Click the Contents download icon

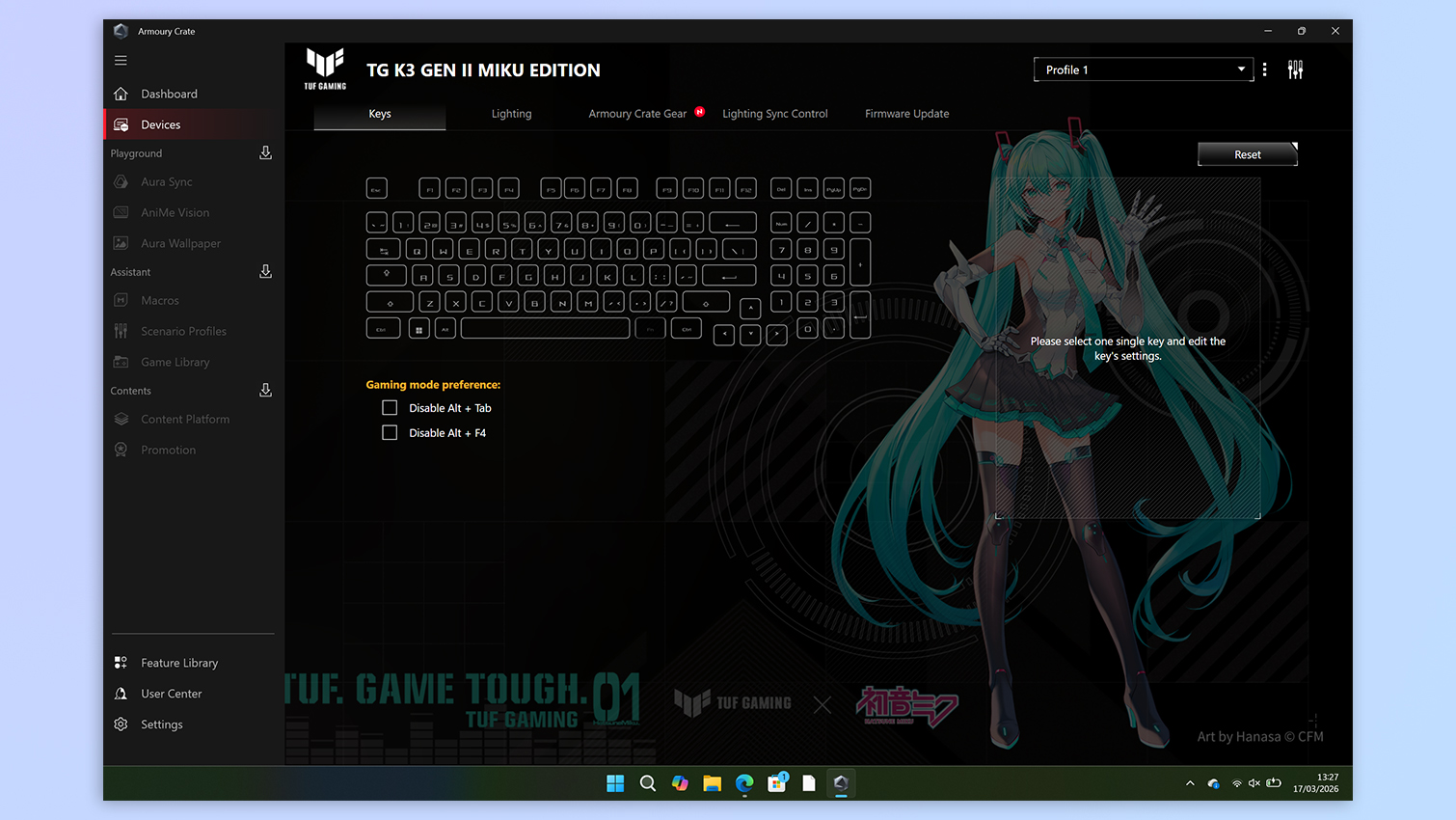click(x=265, y=390)
